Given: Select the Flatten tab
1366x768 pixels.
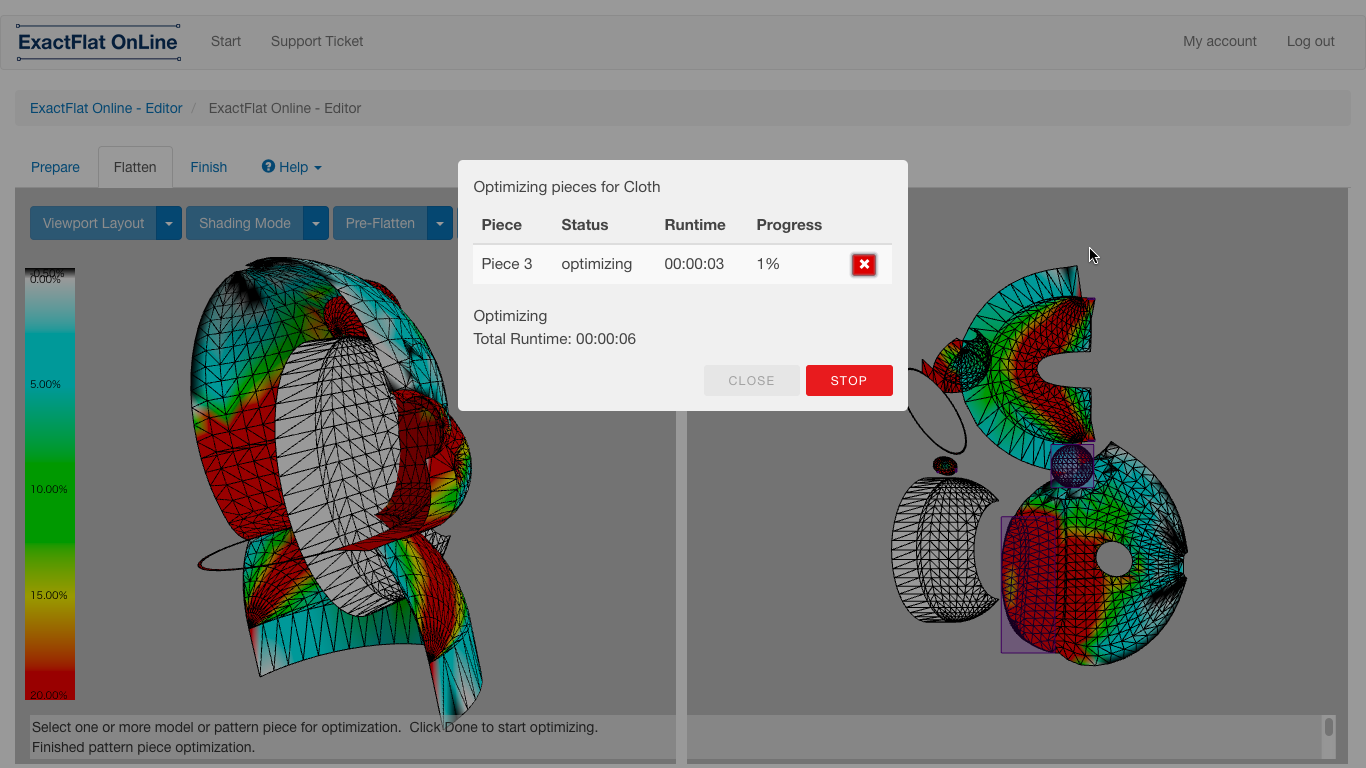Looking at the screenshot, I should tap(135, 167).
